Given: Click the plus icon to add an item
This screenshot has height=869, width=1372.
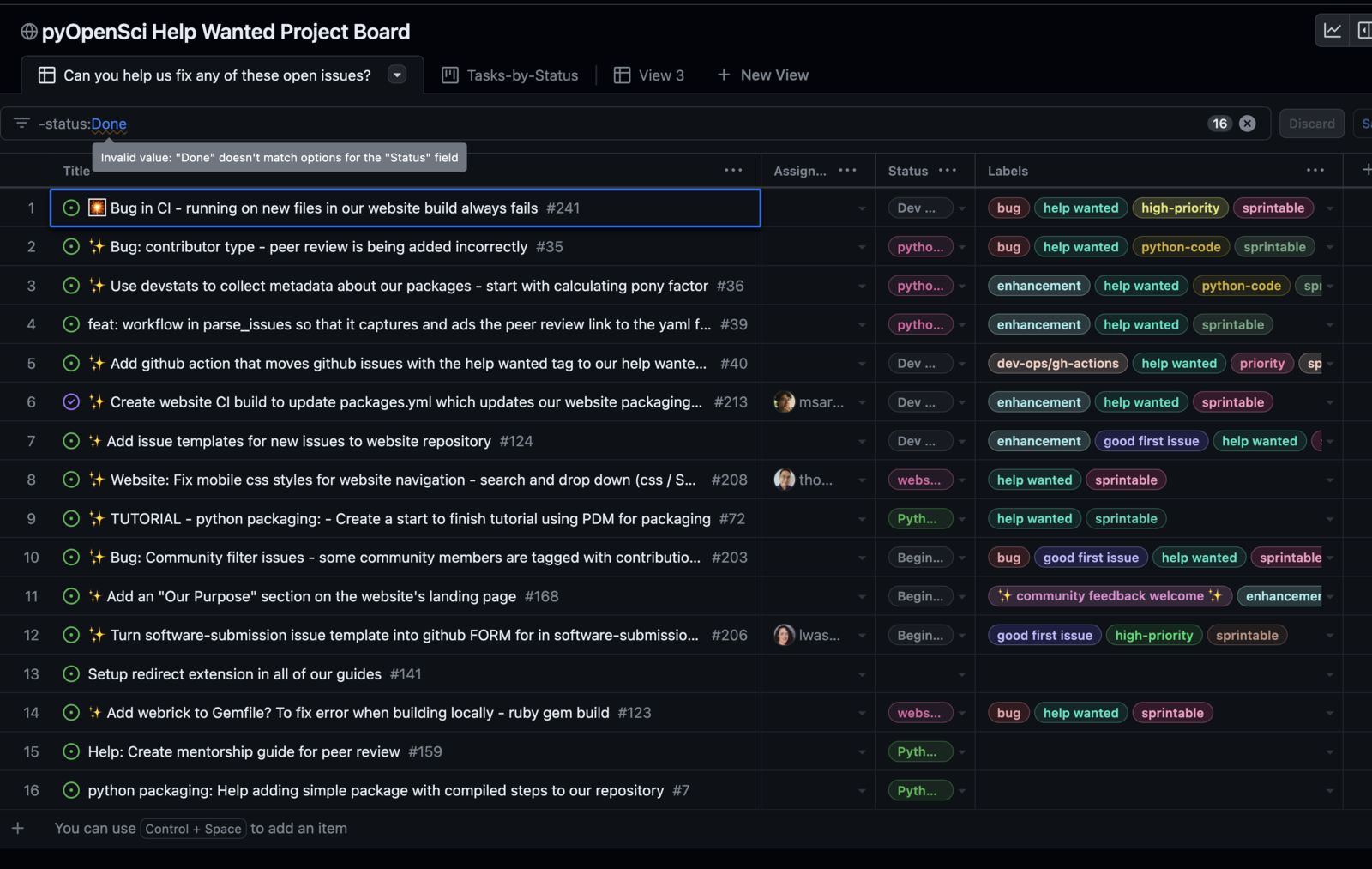Looking at the screenshot, I should pyautogui.click(x=18, y=828).
